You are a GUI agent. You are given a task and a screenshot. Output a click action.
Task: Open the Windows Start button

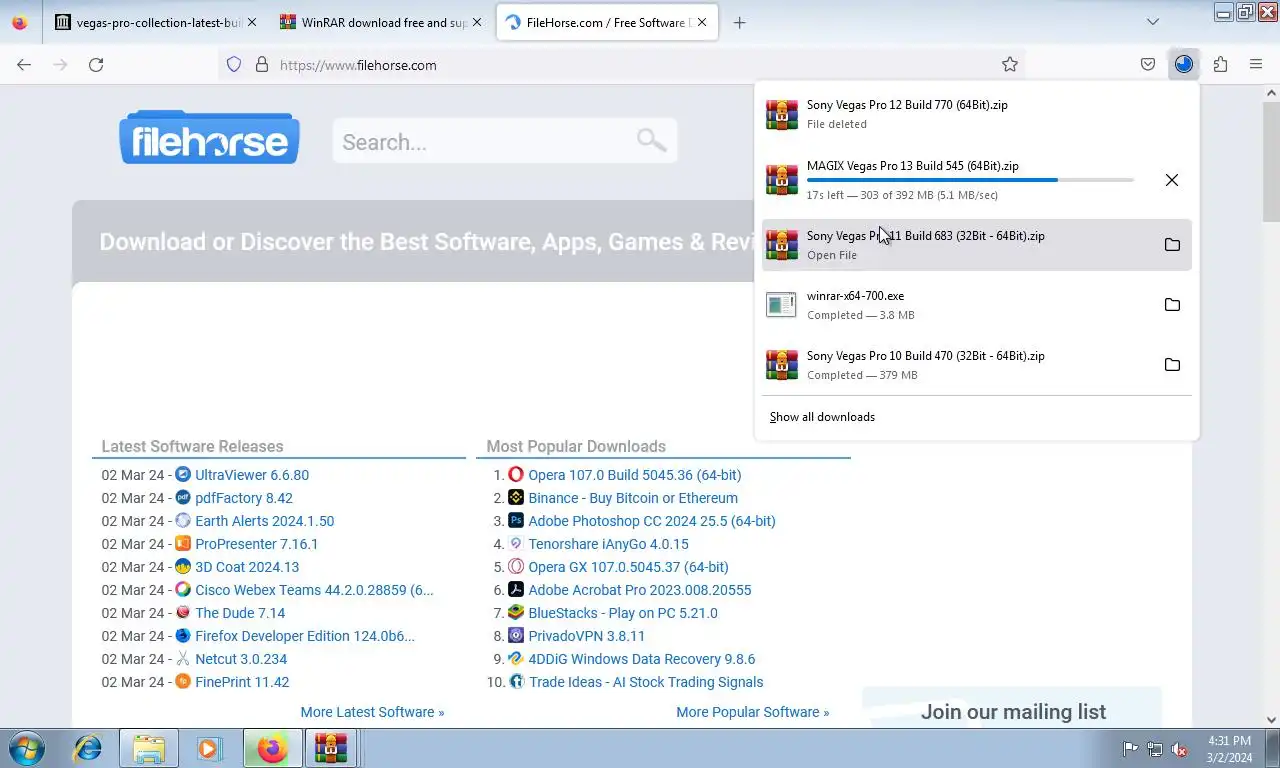coord(27,748)
